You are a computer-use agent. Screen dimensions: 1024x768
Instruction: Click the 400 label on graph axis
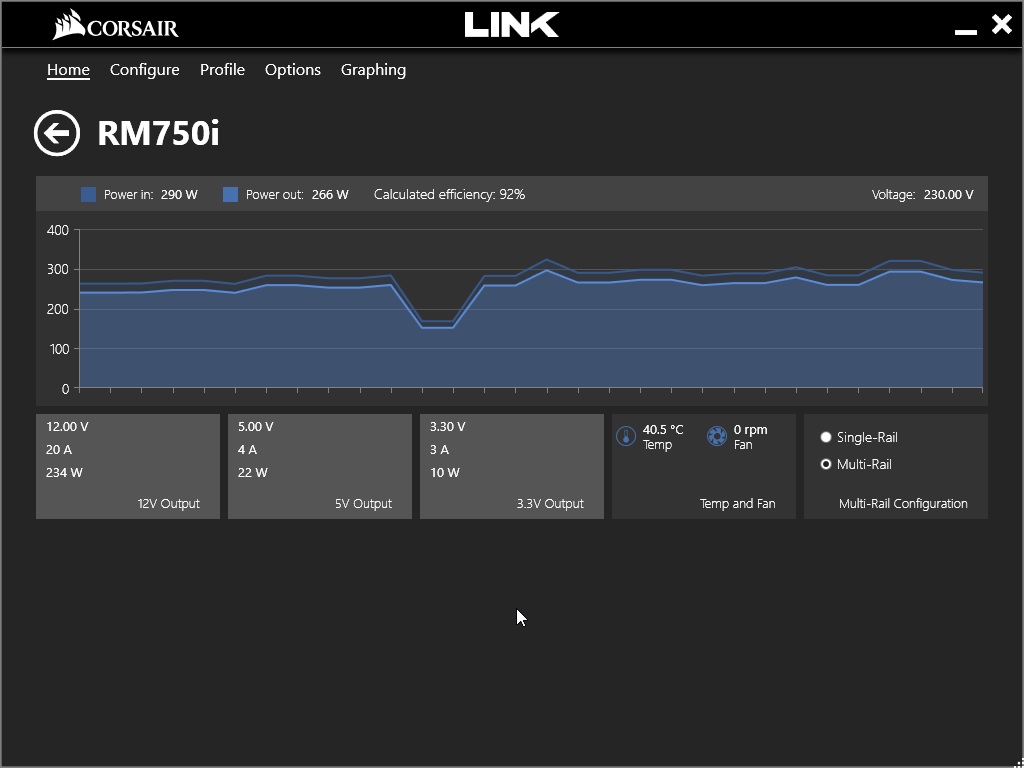(x=58, y=230)
